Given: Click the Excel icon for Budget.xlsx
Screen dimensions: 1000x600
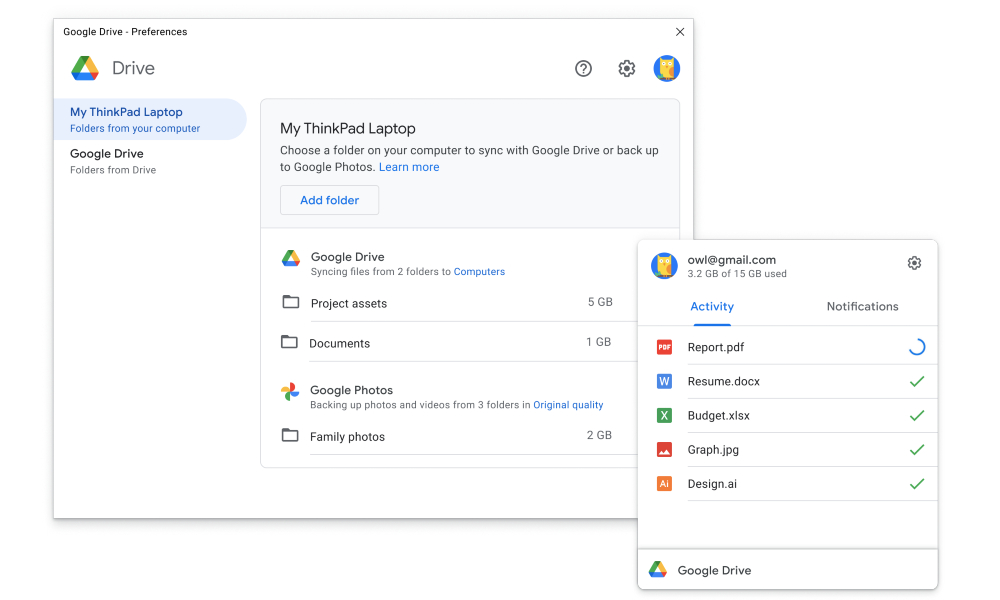Looking at the screenshot, I should 664,415.
